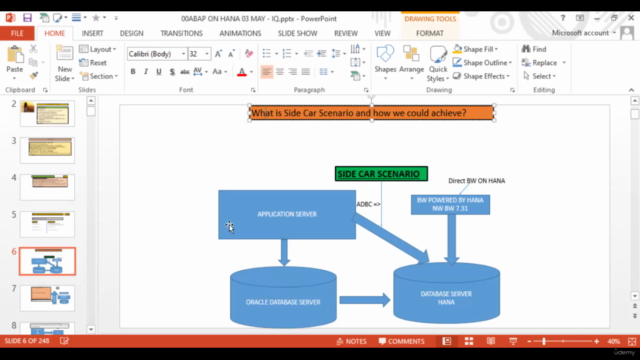Click the zoom slider handle
This screenshot has height=360, width=640.
click(x=544, y=341)
